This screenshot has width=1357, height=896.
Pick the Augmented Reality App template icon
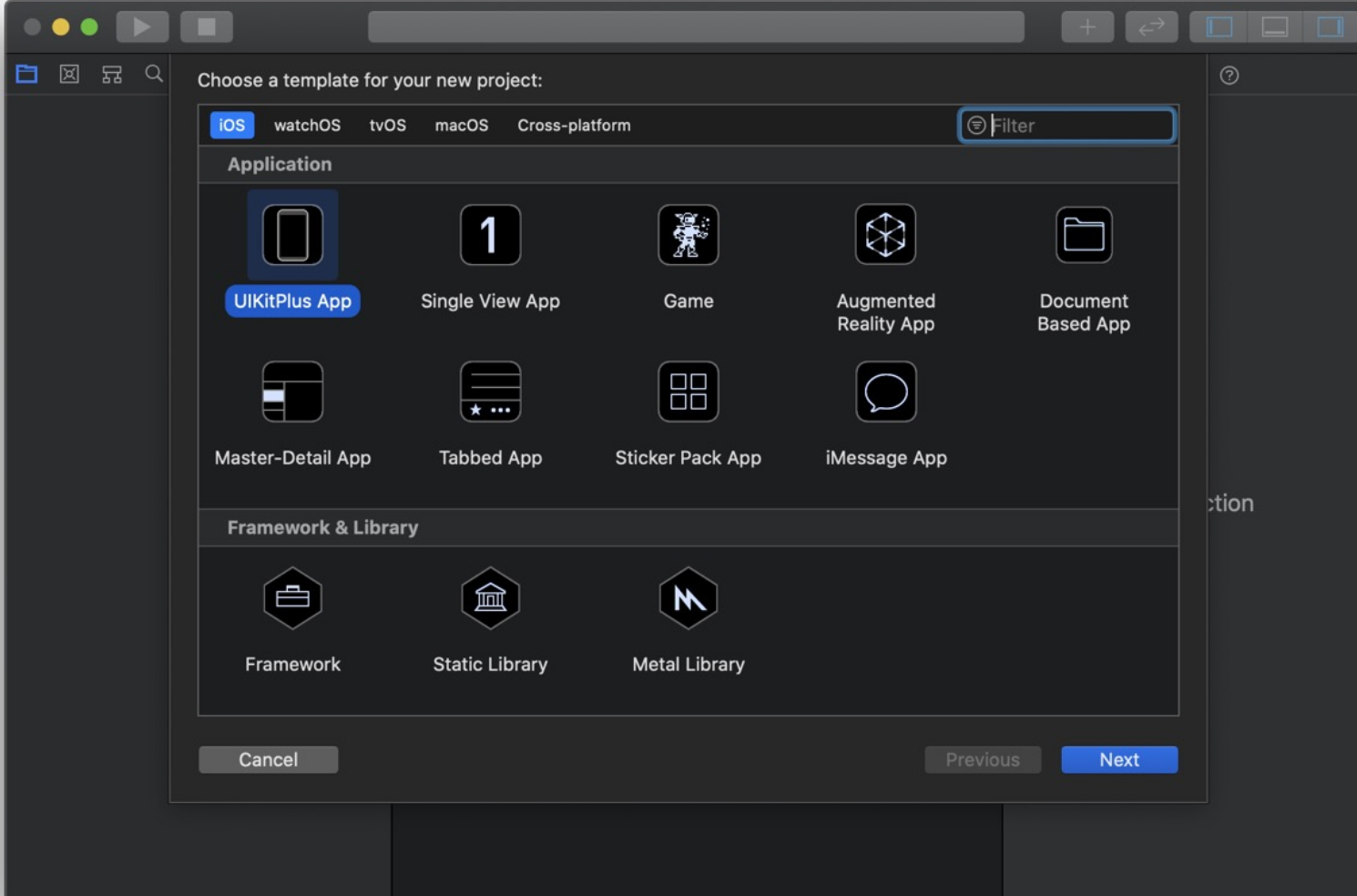tap(885, 235)
